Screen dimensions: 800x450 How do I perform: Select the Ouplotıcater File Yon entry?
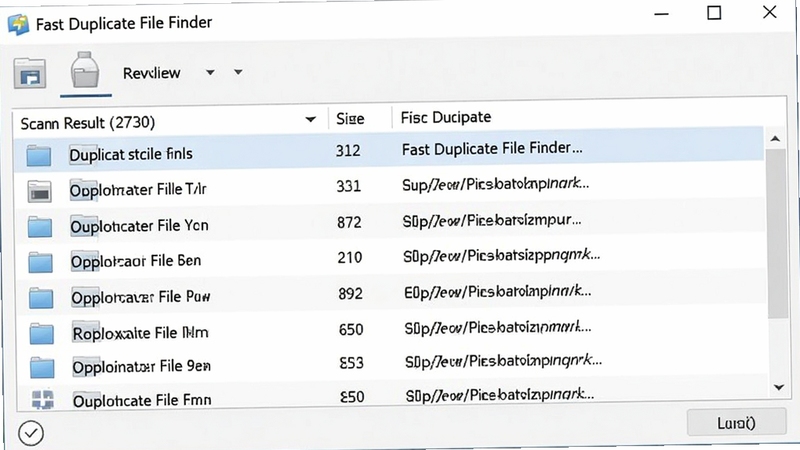click(139, 226)
